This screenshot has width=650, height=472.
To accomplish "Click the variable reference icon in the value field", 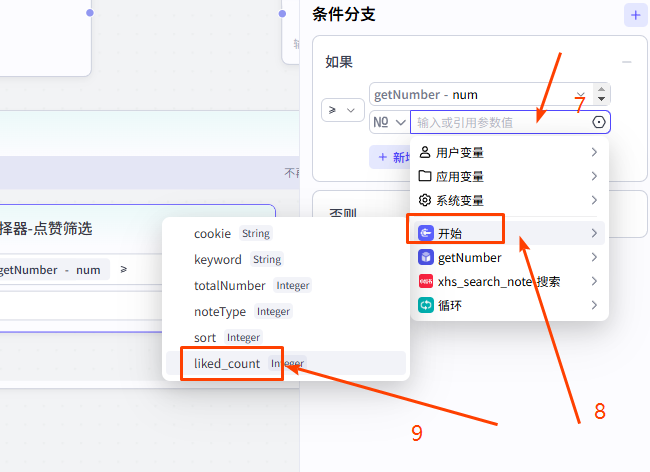I will coord(599,122).
